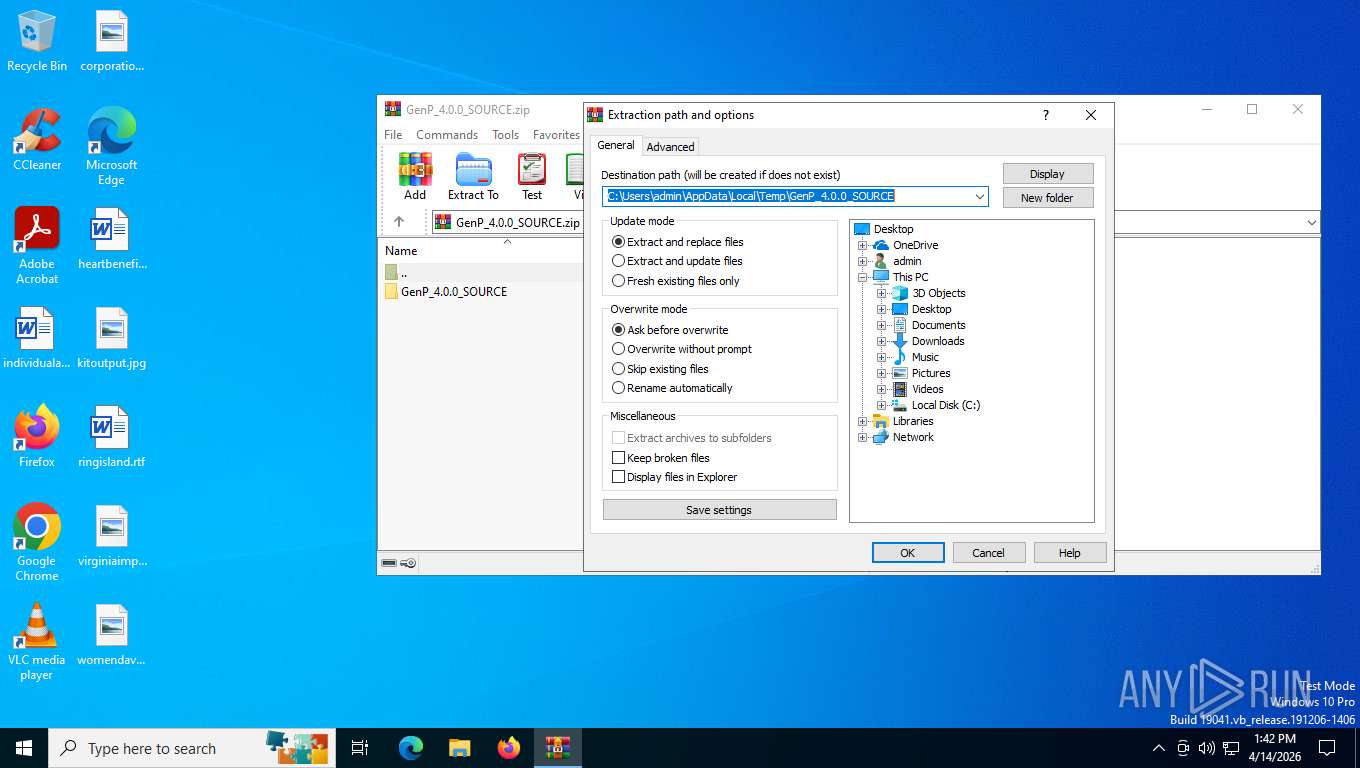This screenshot has width=1360, height=768.
Task: Click the Help button in dialog
Action: click(x=1070, y=553)
